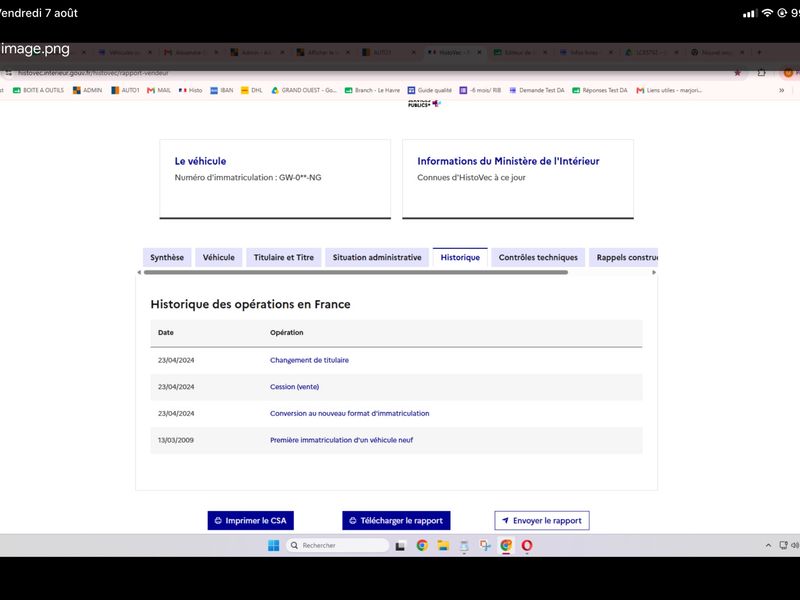The image size is (800, 600).
Task: Open the BOITE A OUTILS bookmark
Action: pos(38,90)
